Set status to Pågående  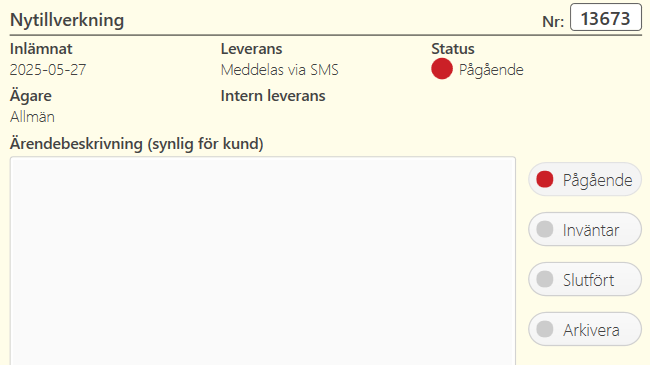click(x=585, y=179)
